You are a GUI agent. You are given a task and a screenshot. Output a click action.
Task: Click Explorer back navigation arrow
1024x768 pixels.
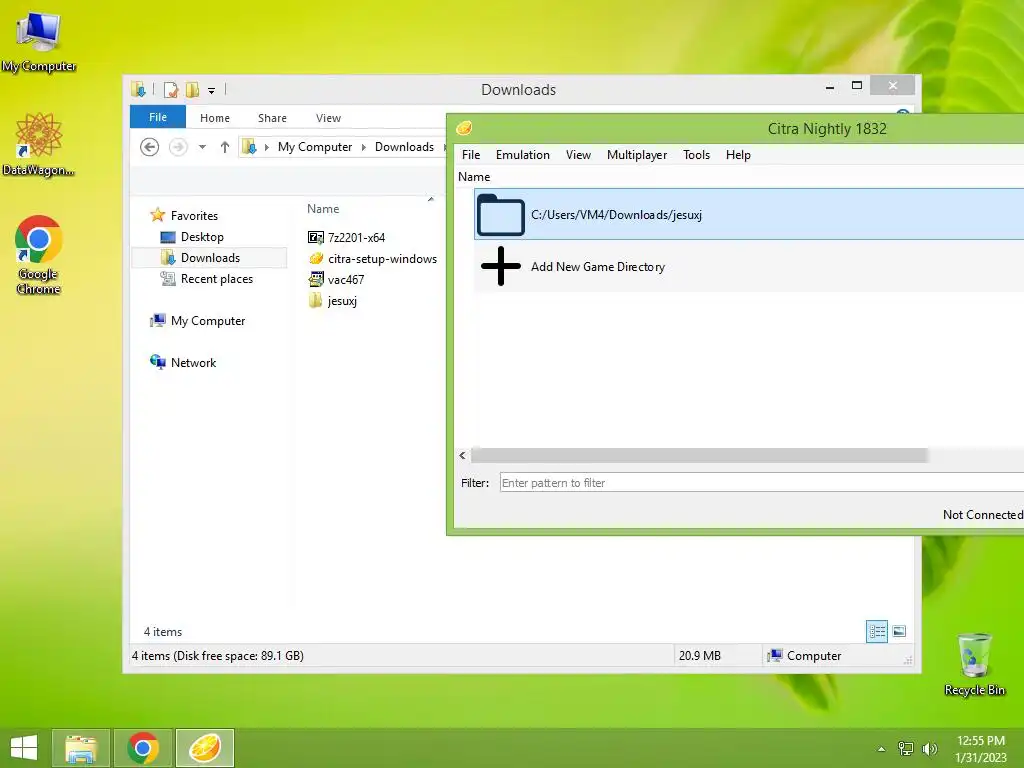tap(150, 147)
